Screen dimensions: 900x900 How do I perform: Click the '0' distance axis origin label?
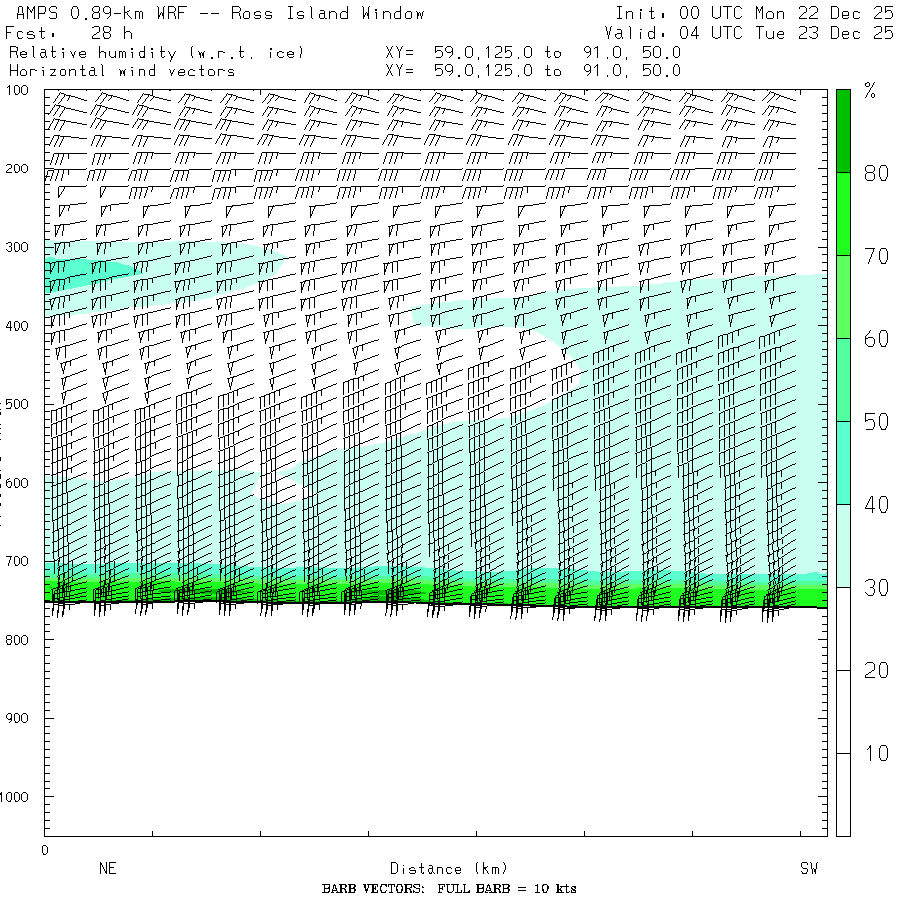tap(45, 851)
